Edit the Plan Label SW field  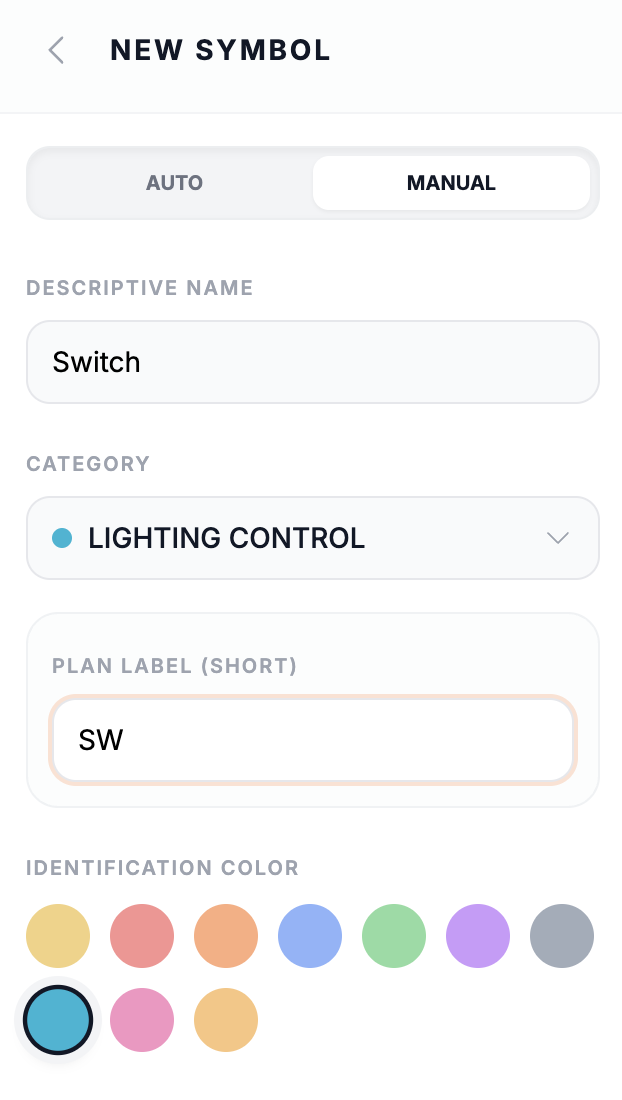click(313, 740)
